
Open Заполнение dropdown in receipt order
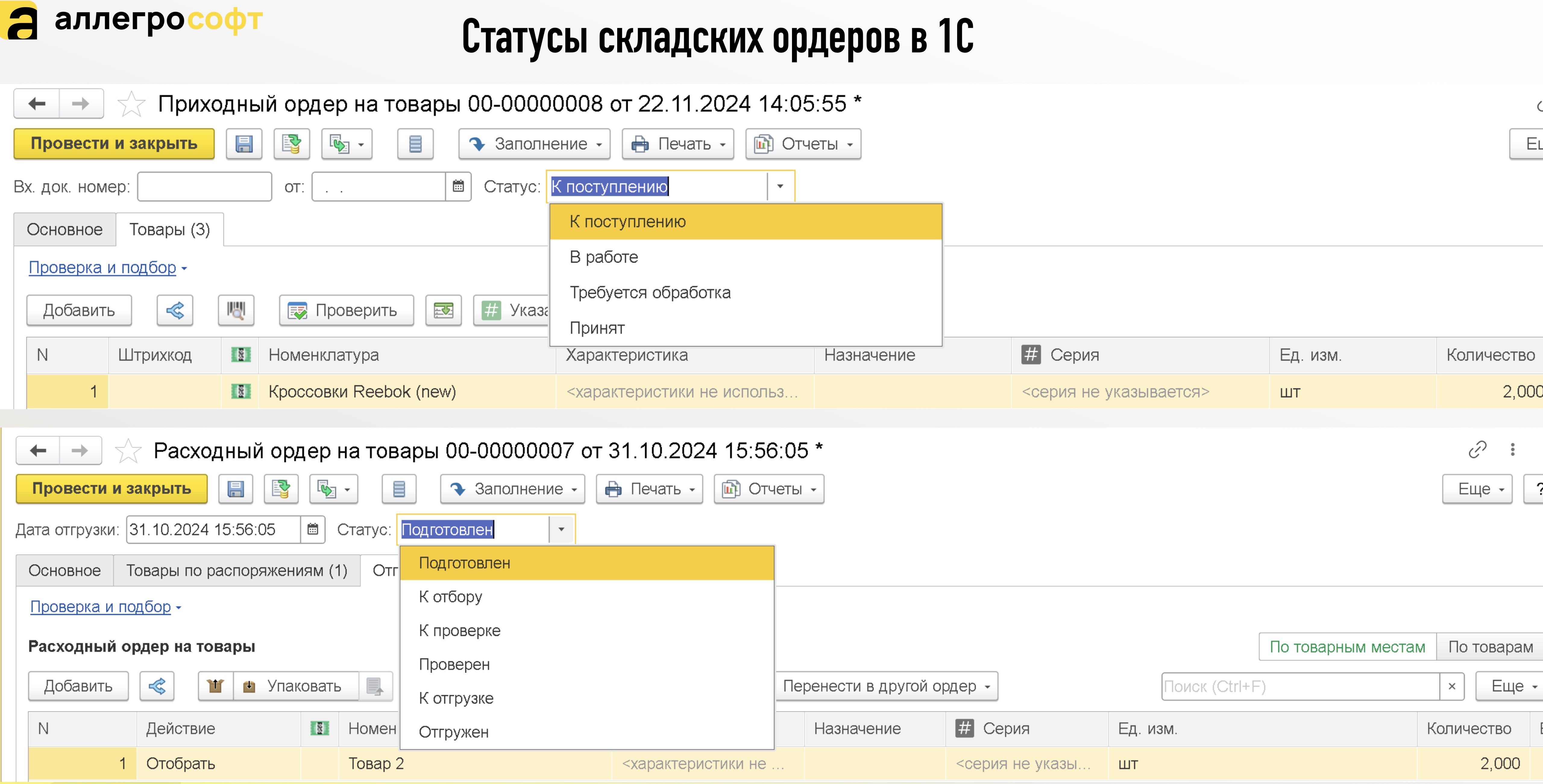534,144
